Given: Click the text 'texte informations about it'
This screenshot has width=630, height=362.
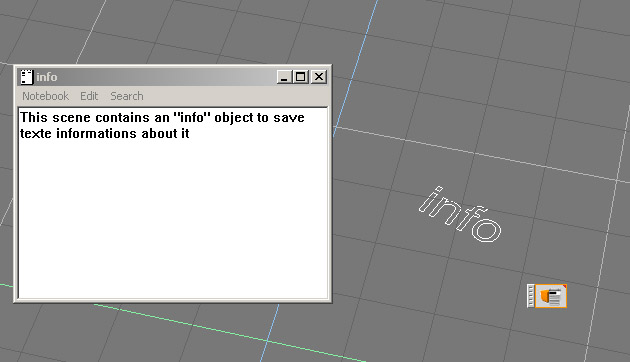Looking at the screenshot, I should pos(104,133).
